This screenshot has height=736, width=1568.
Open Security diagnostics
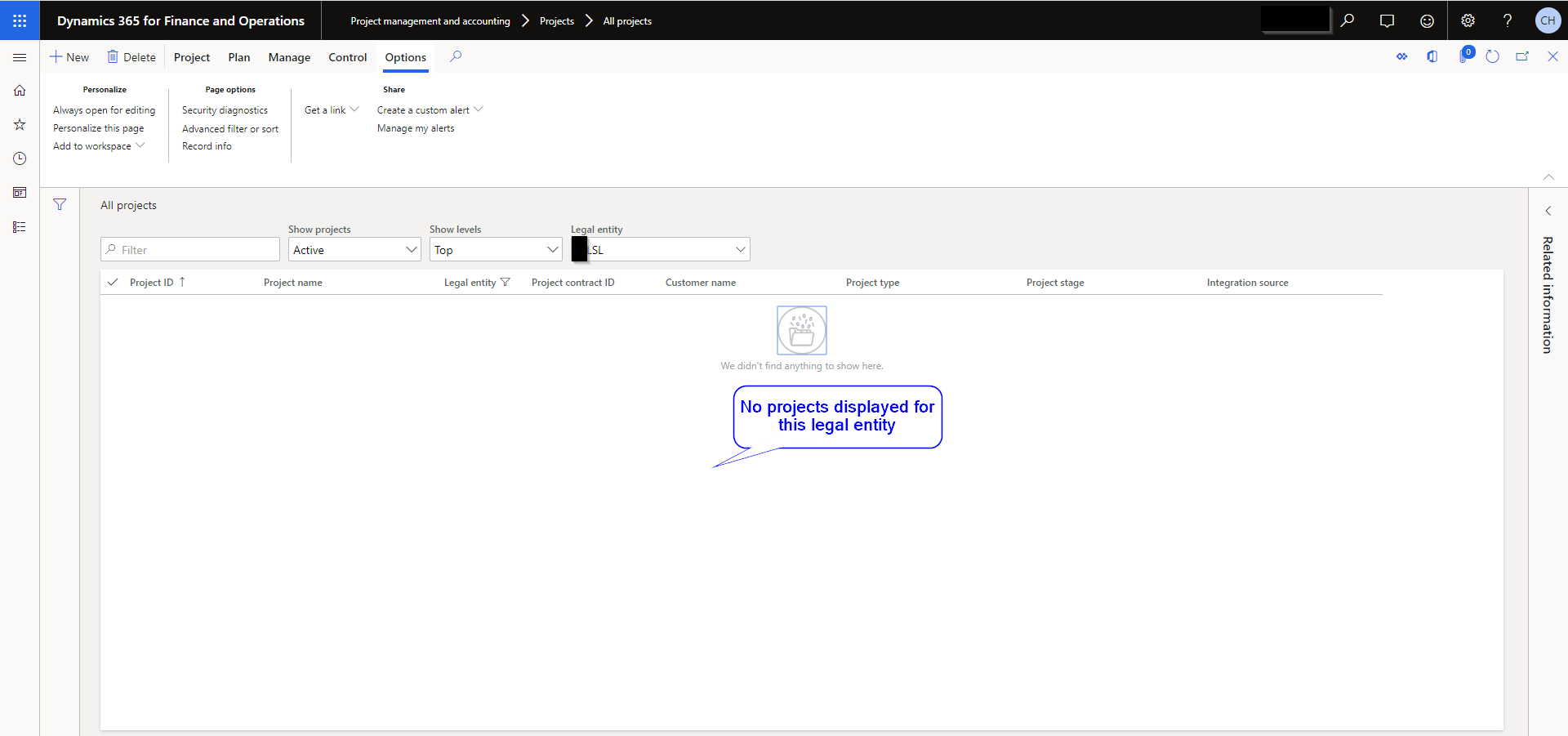point(225,110)
